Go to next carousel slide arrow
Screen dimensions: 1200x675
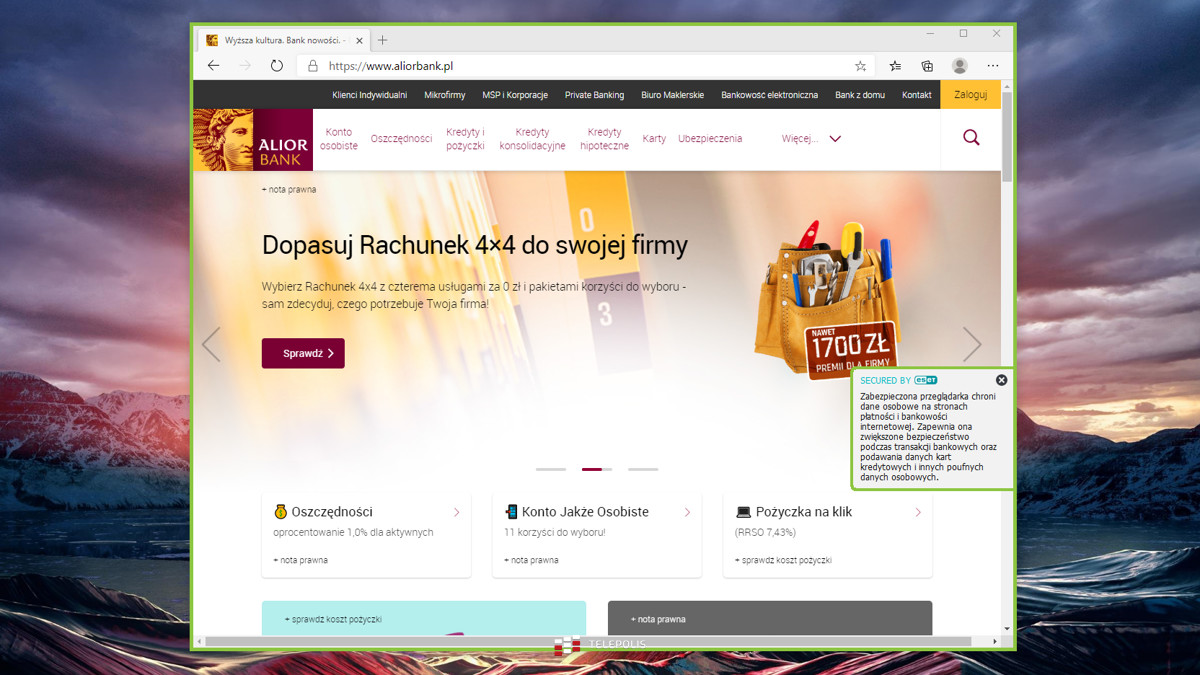(x=972, y=344)
